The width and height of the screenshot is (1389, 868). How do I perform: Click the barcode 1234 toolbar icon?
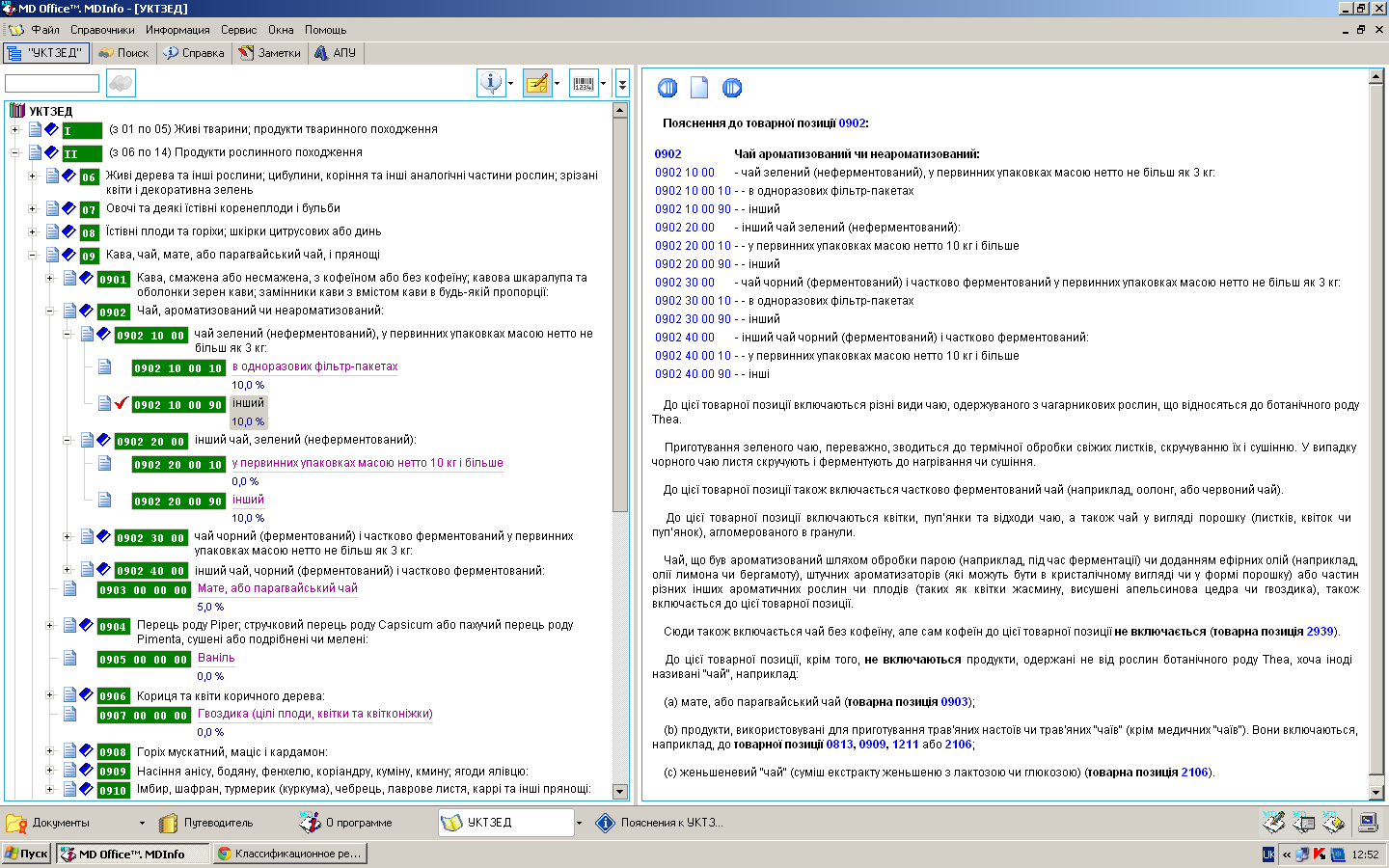584,83
